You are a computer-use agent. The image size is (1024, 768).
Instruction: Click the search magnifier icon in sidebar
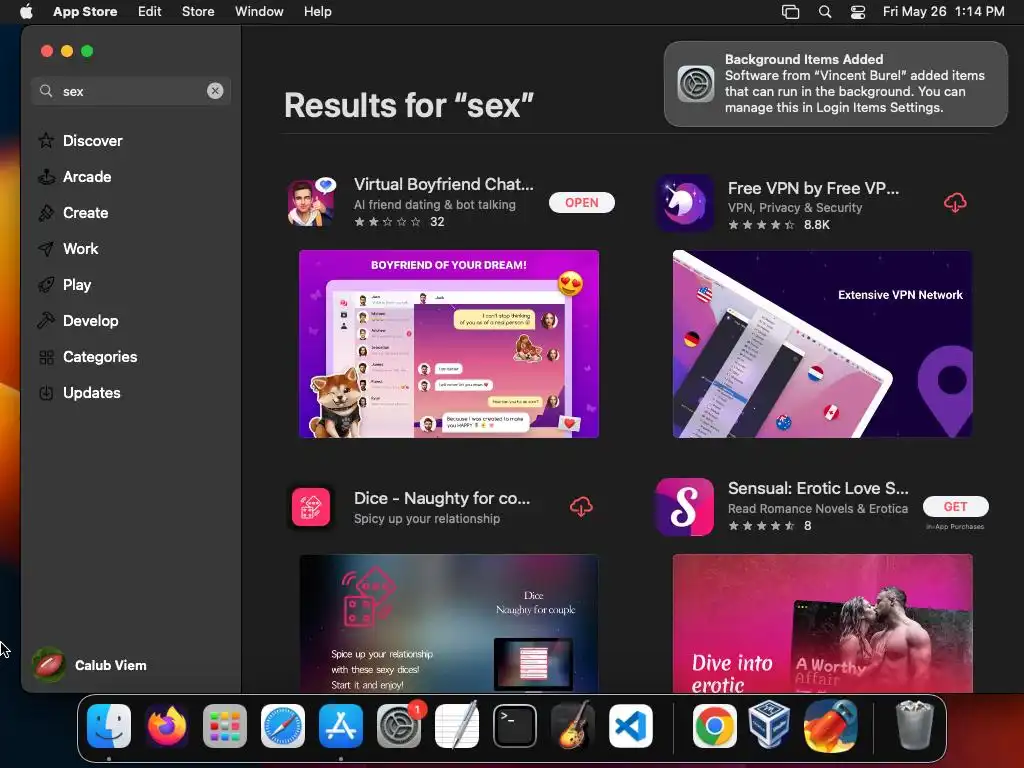(46, 91)
